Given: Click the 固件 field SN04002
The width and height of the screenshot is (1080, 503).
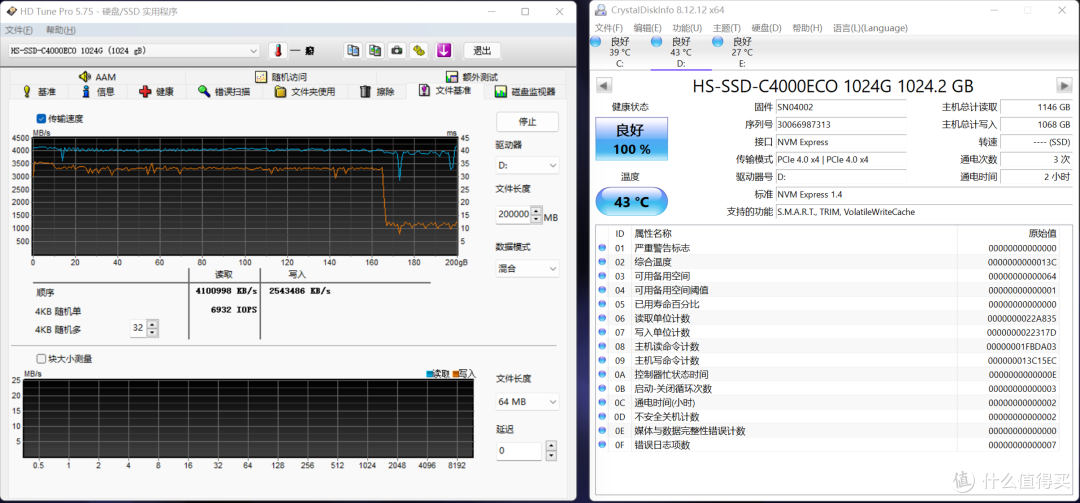Looking at the screenshot, I should [x=840, y=107].
